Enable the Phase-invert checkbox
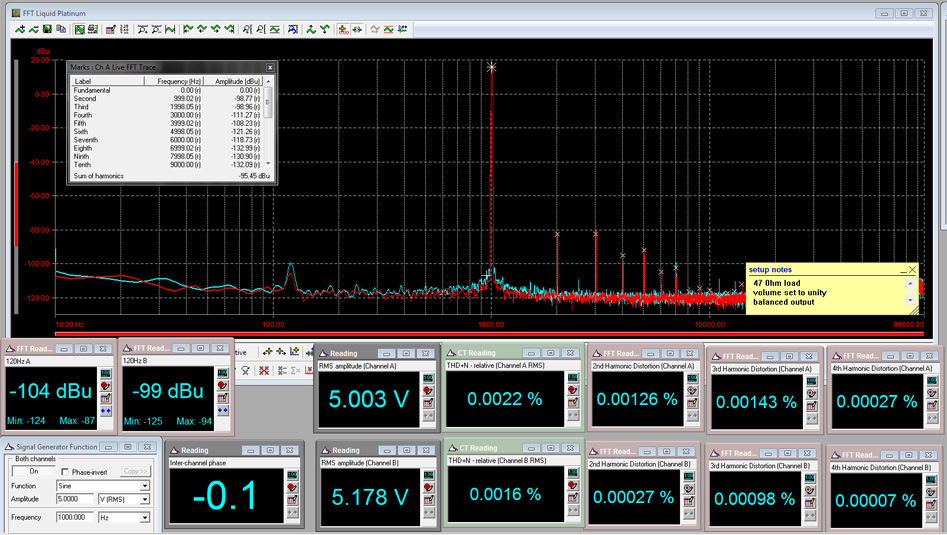The image size is (947, 535). 65,472
